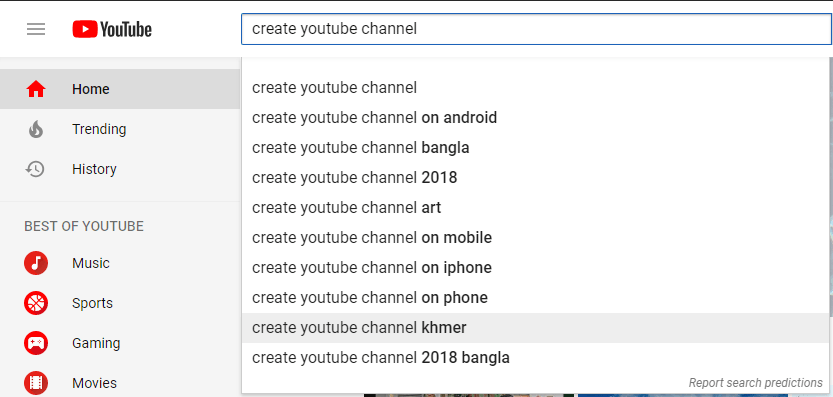
Task: Select the Home house icon
Action: 36,89
